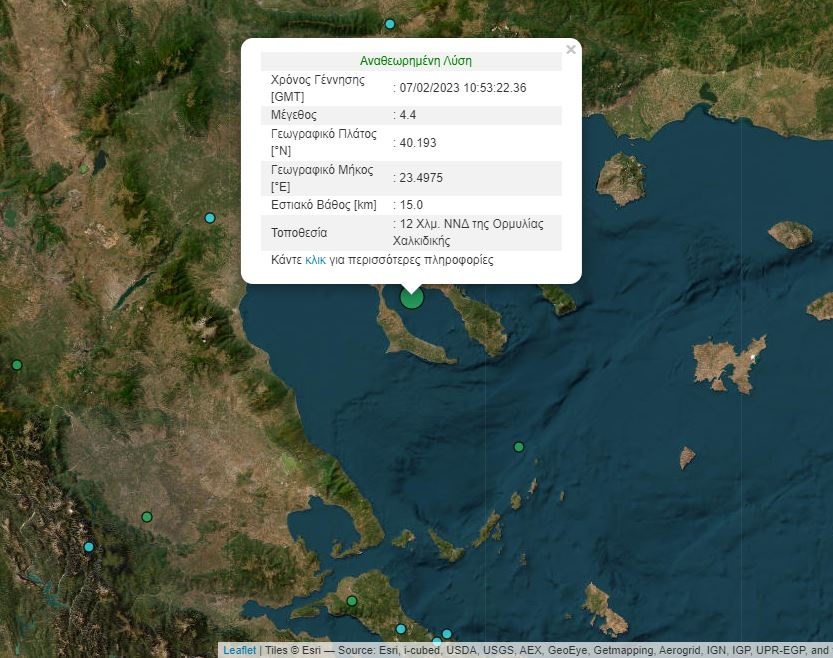Click the latitude value 40.193
Screen dimensions: 833x658
pos(418,143)
